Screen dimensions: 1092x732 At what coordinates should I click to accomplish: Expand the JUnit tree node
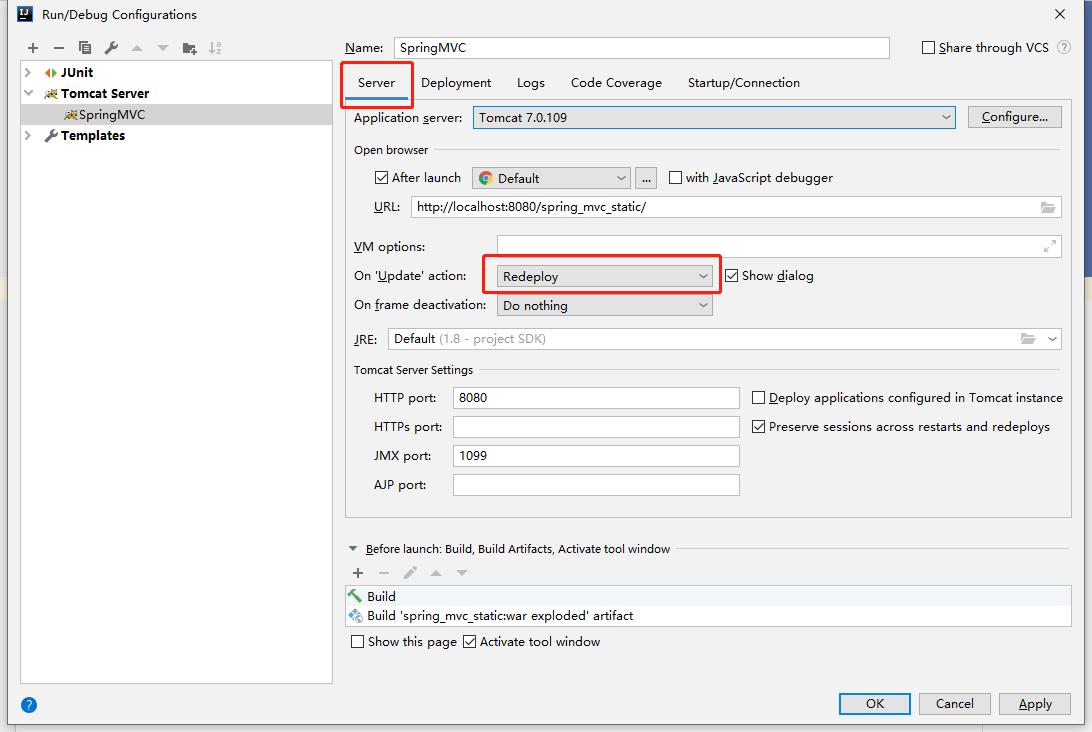point(28,72)
